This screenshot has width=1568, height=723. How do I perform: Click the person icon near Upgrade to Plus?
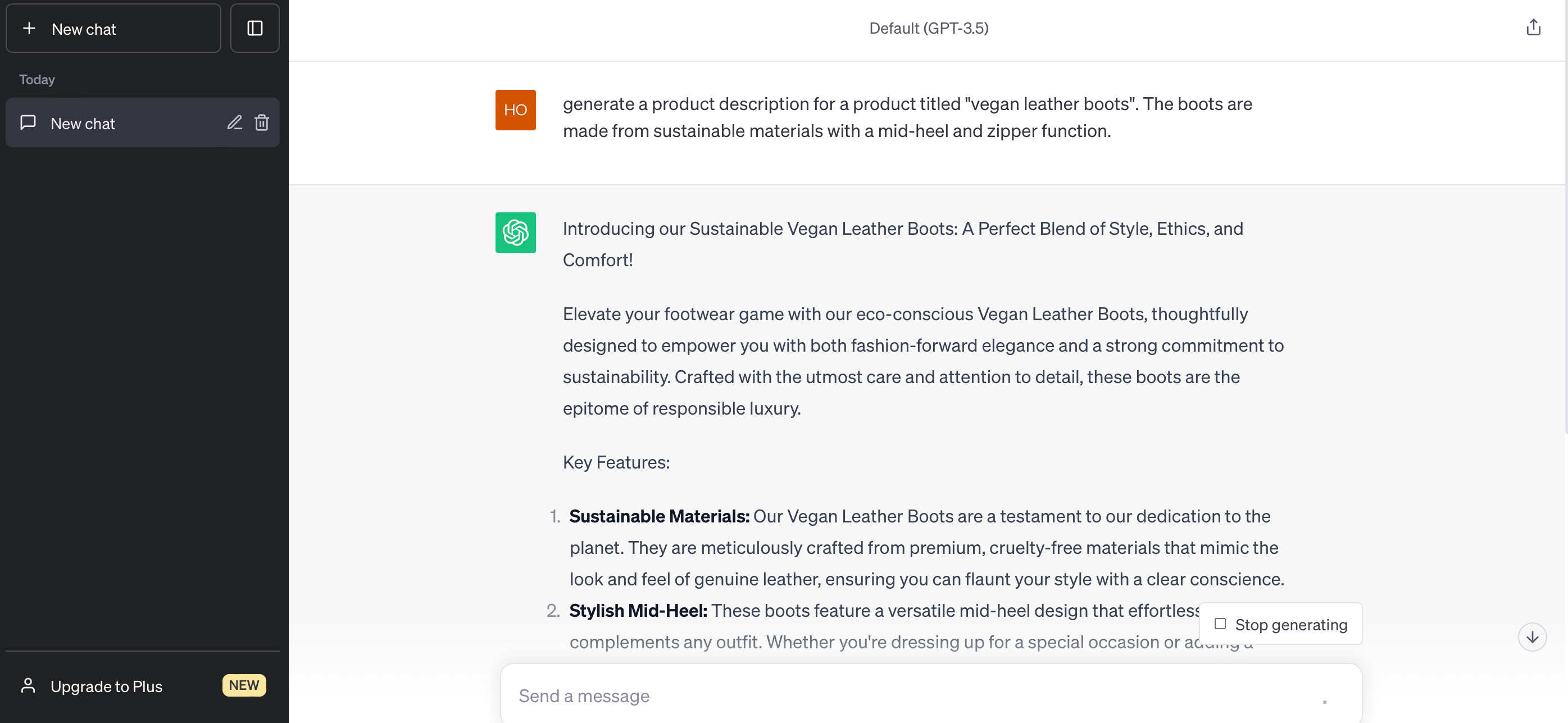point(28,686)
